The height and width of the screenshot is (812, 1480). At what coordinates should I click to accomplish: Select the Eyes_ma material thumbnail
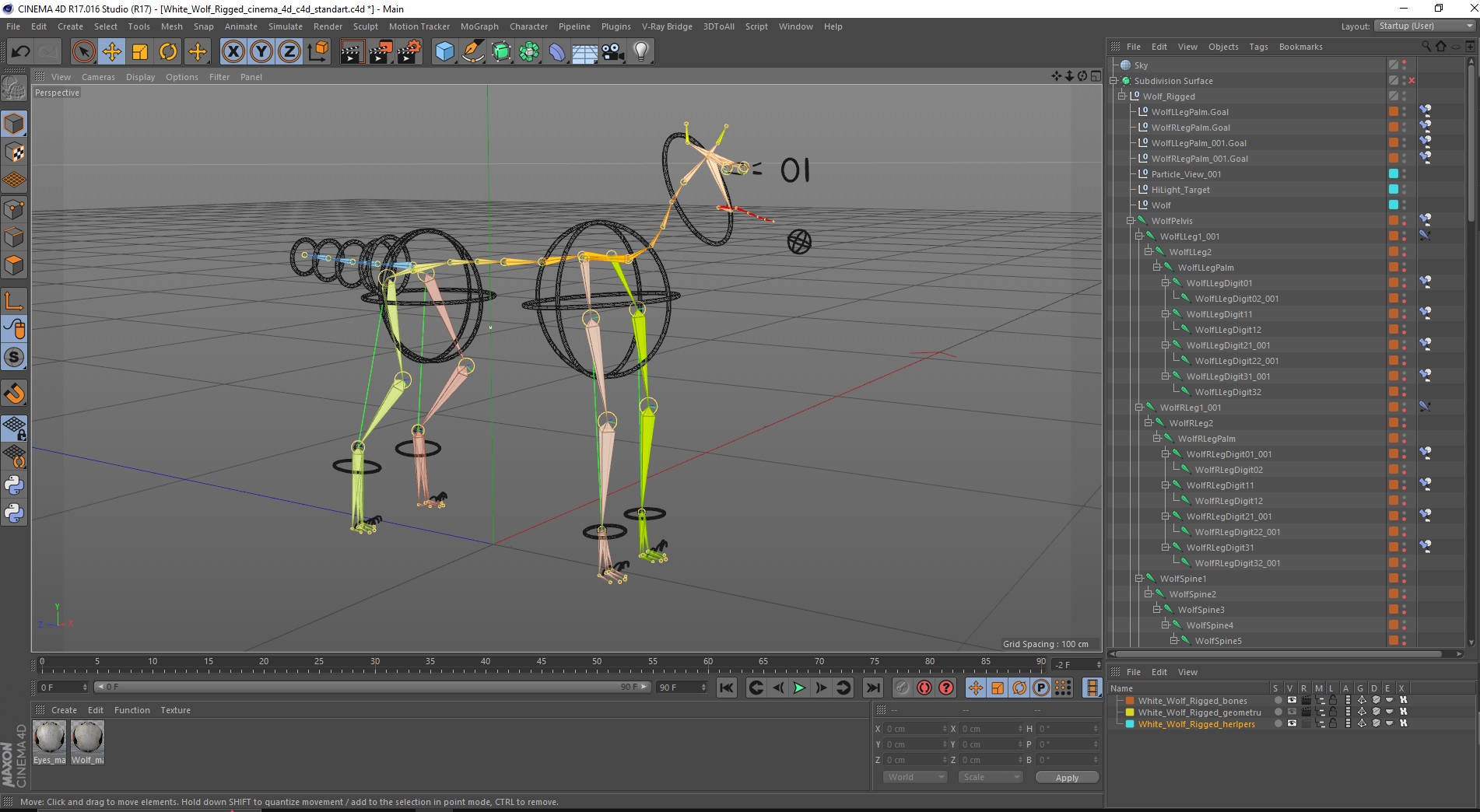pyautogui.click(x=49, y=743)
